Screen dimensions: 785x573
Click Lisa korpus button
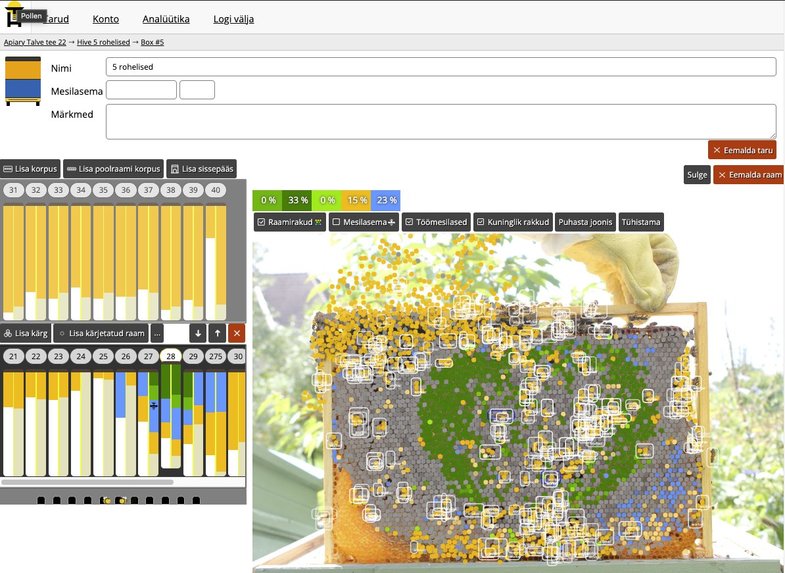(30, 169)
